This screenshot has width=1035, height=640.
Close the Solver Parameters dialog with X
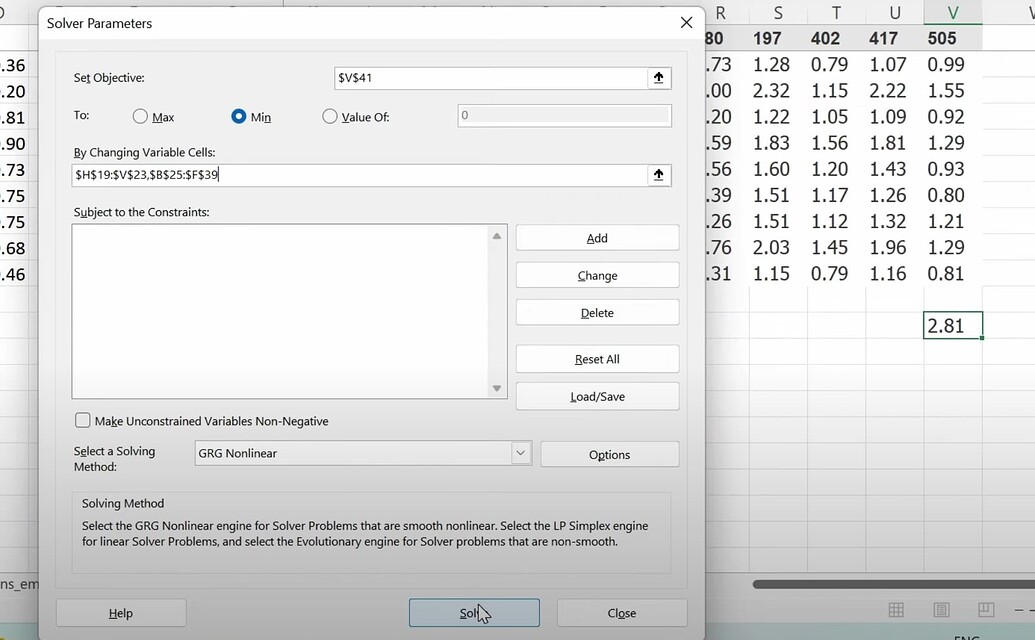click(686, 23)
